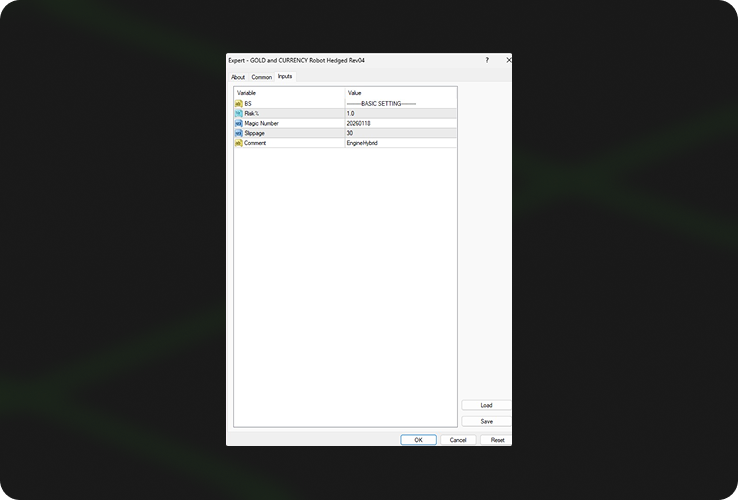Viewport: 738px width, 500px height.
Task: Click the Value column header
Action: (400, 93)
